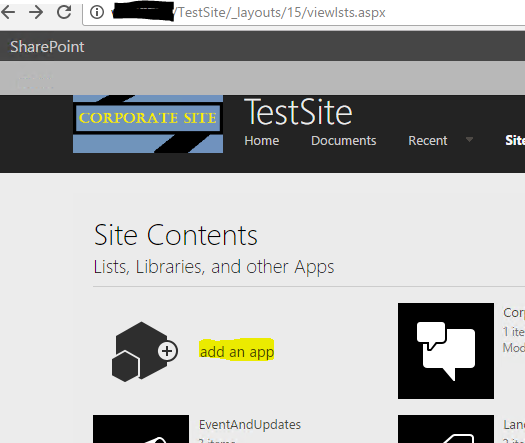Select the Recent navigation item

(x=428, y=141)
